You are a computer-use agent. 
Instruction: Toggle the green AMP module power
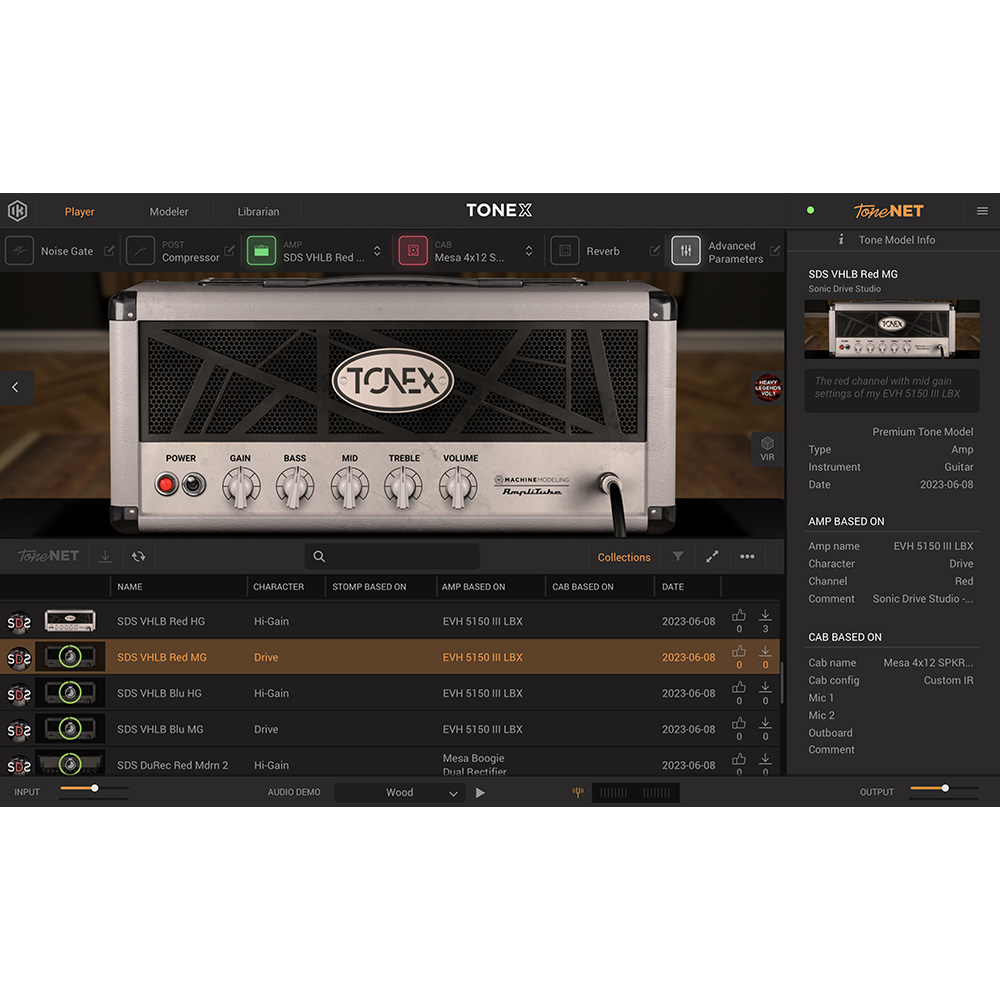tap(261, 251)
